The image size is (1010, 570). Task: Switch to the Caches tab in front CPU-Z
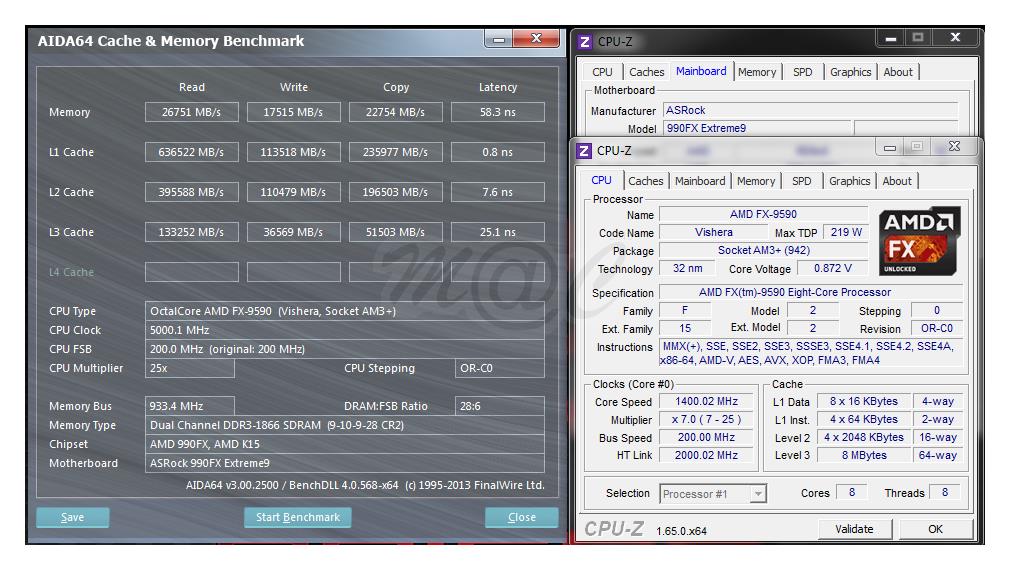[x=645, y=181]
